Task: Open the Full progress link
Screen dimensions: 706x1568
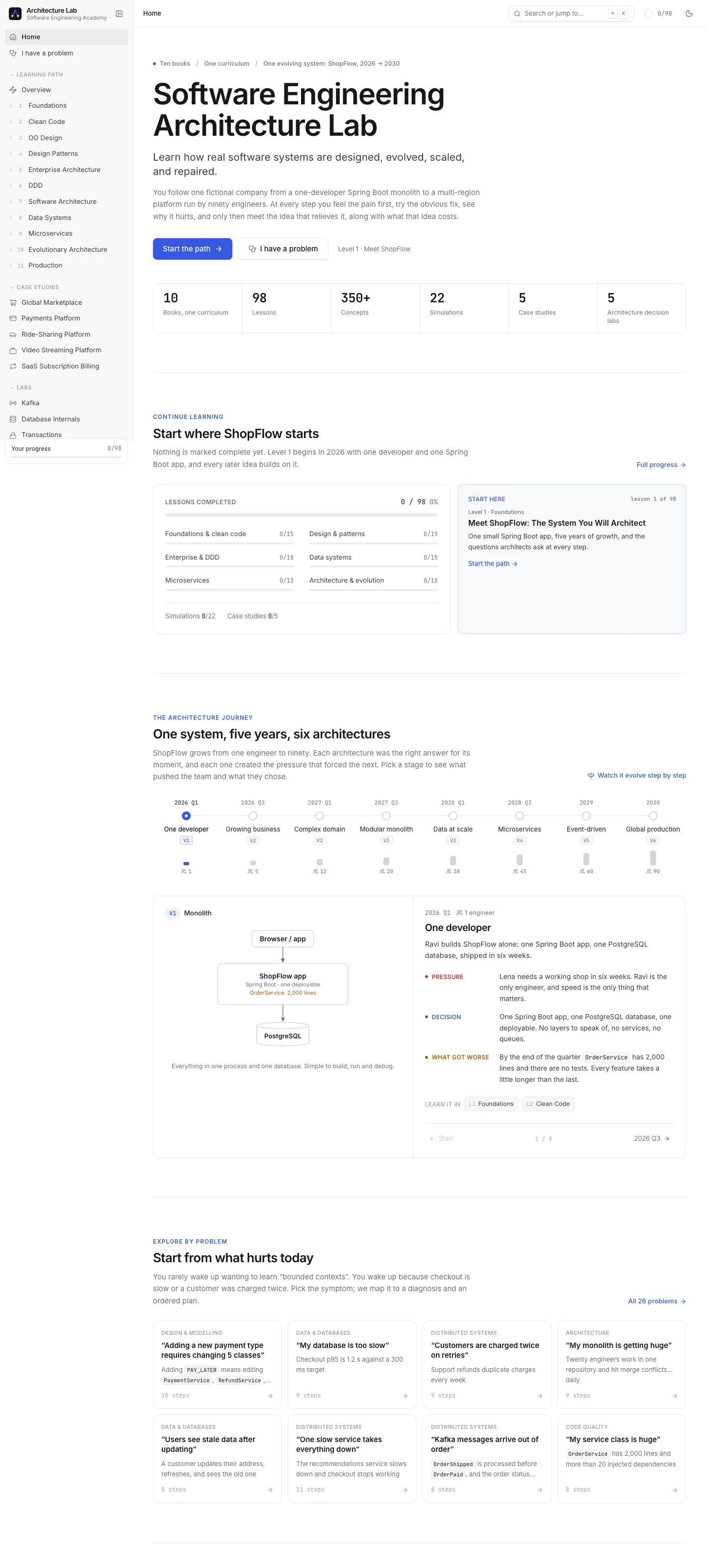Action: (x=661, y=465)
